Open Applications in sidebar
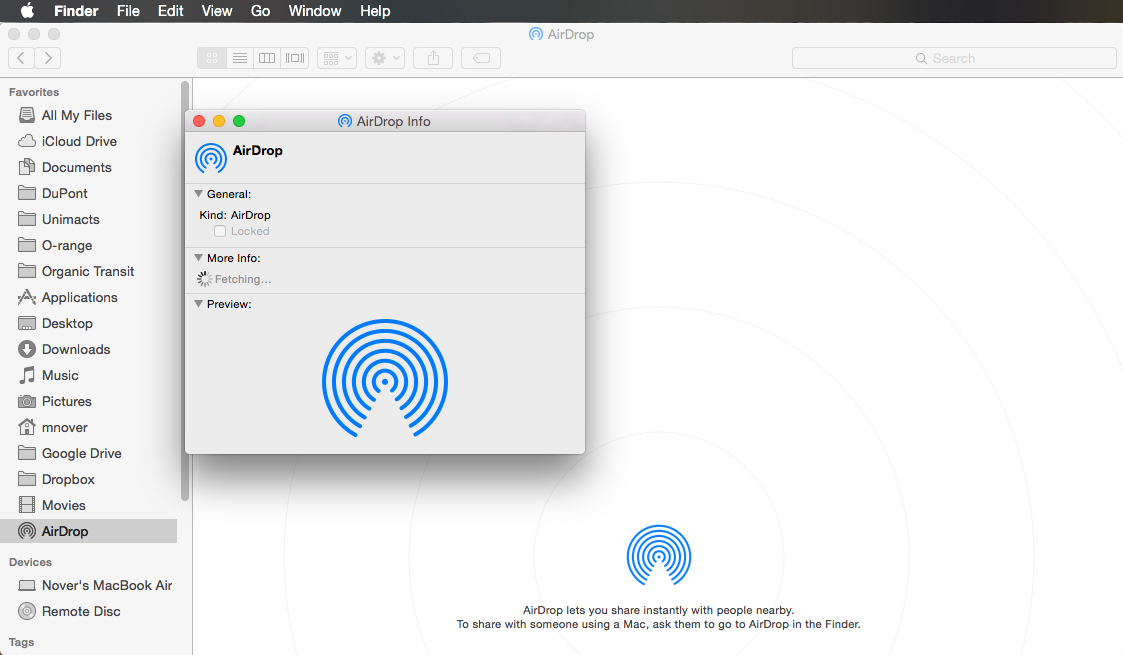1123x655 pixels. pyautogui.click(x=89, y=297)
